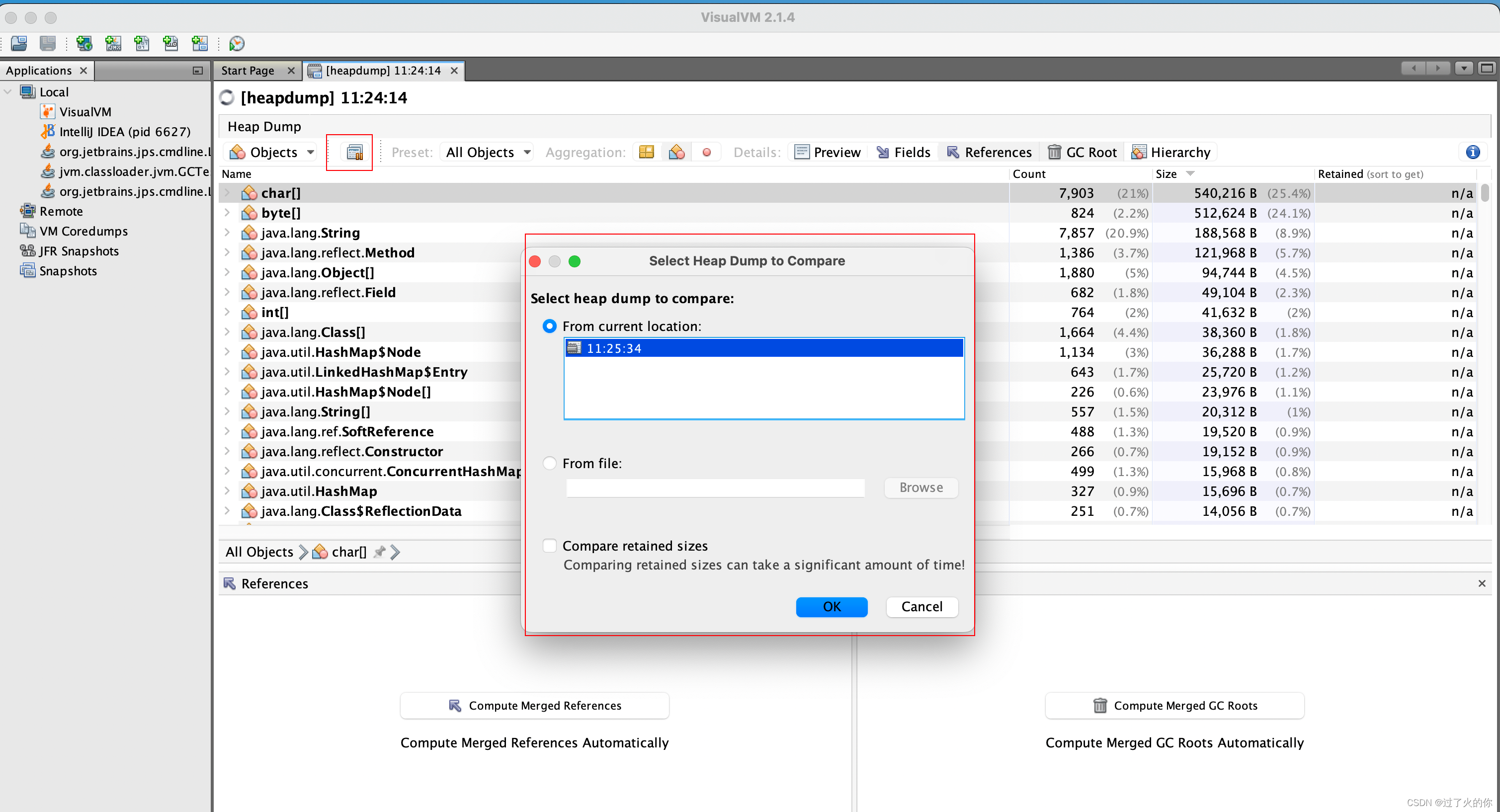Click the blue info icon at right
1500x812 pixels.
tap(1472, 153)
